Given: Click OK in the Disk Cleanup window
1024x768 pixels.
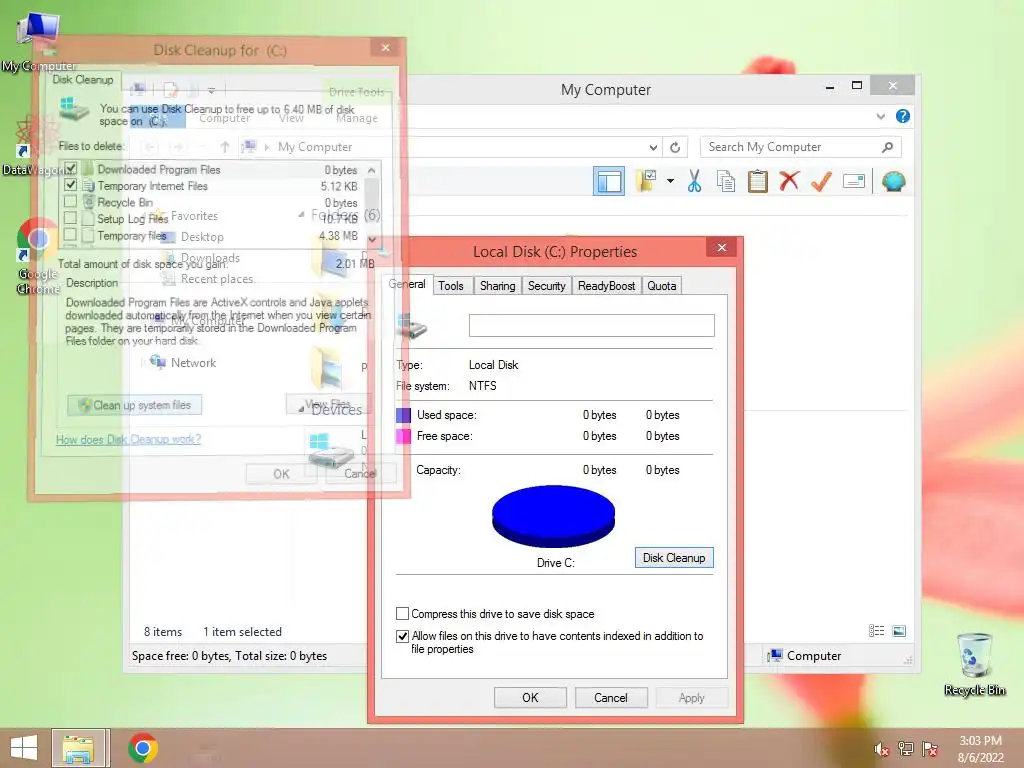Looking at the screenshot, I should click(x=281, y=473).
